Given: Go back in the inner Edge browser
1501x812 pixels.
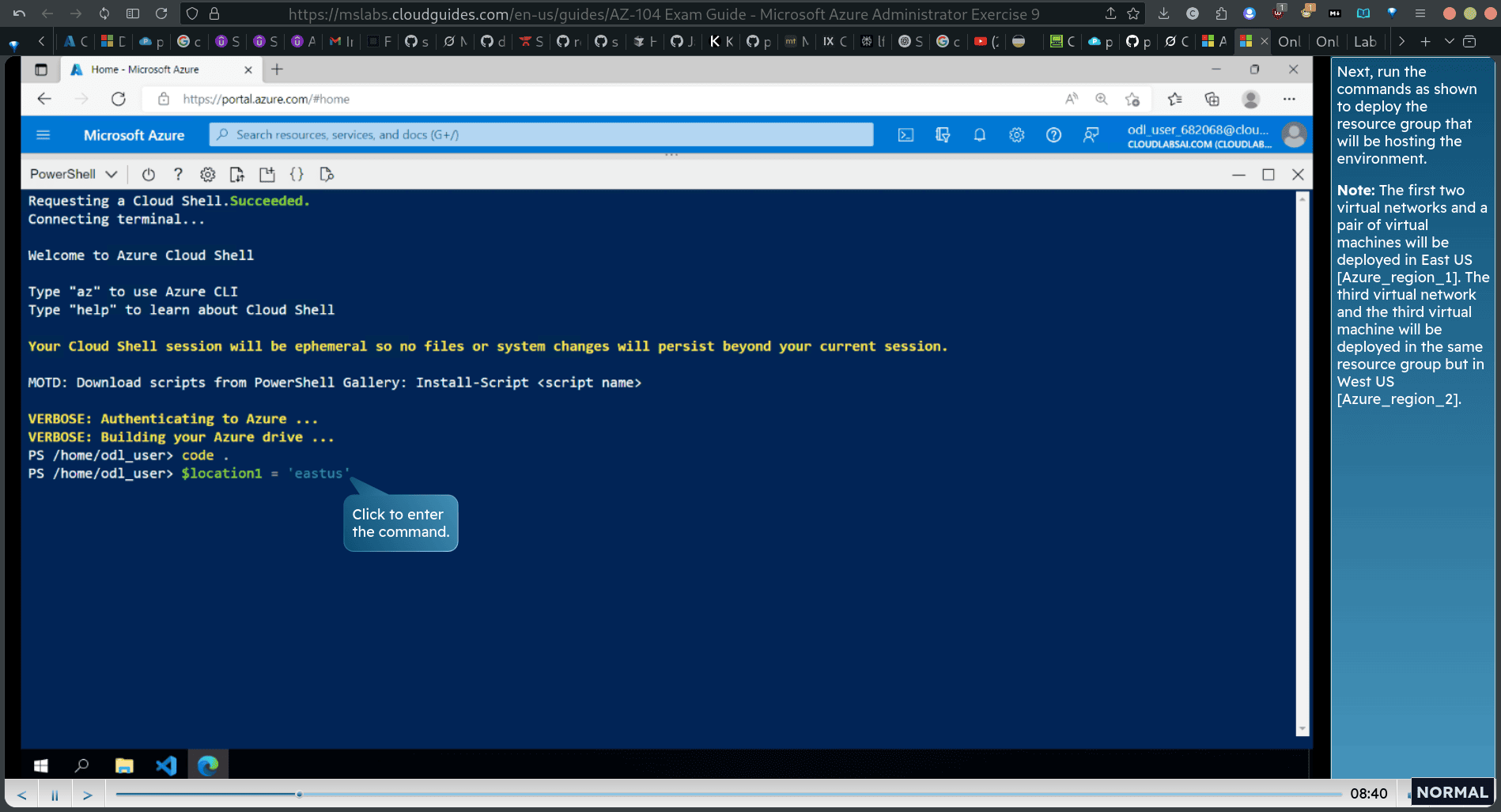Looking at the screenshot, I should [44, 99].
